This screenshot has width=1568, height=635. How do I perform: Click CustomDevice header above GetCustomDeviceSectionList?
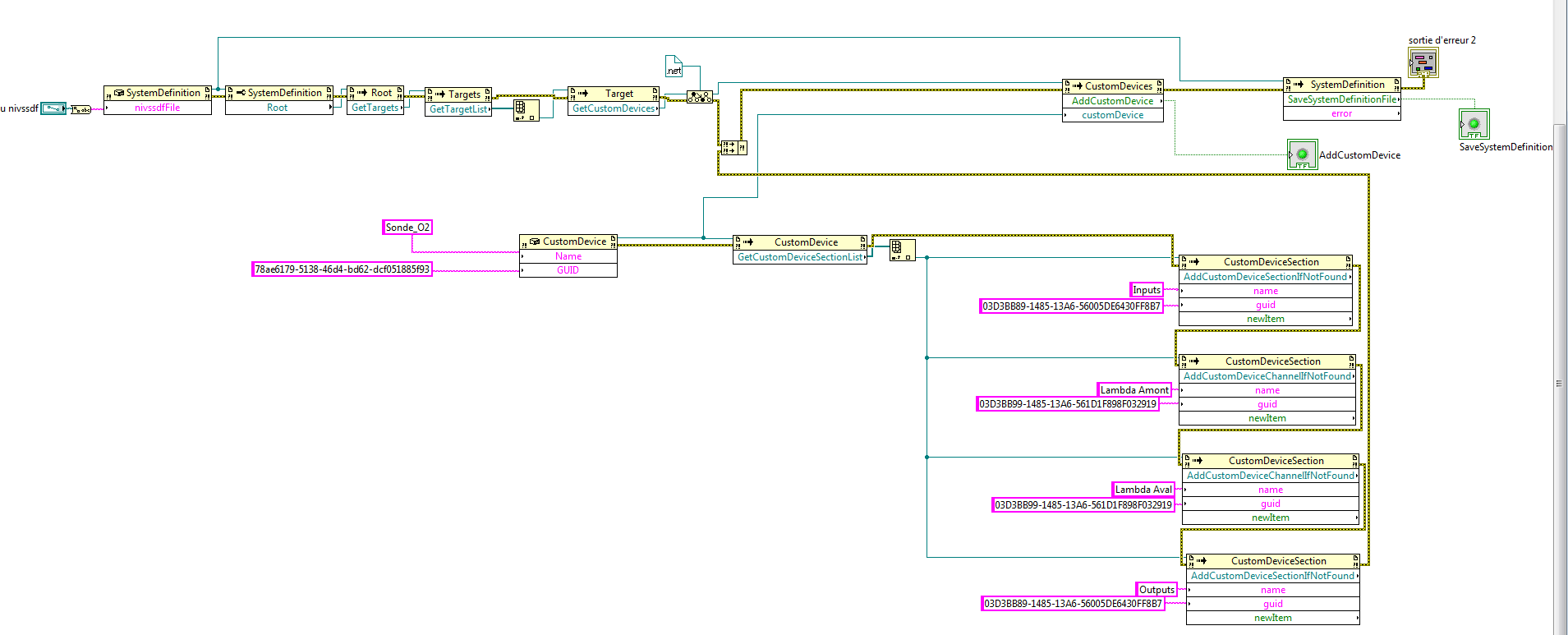[800, 242]
